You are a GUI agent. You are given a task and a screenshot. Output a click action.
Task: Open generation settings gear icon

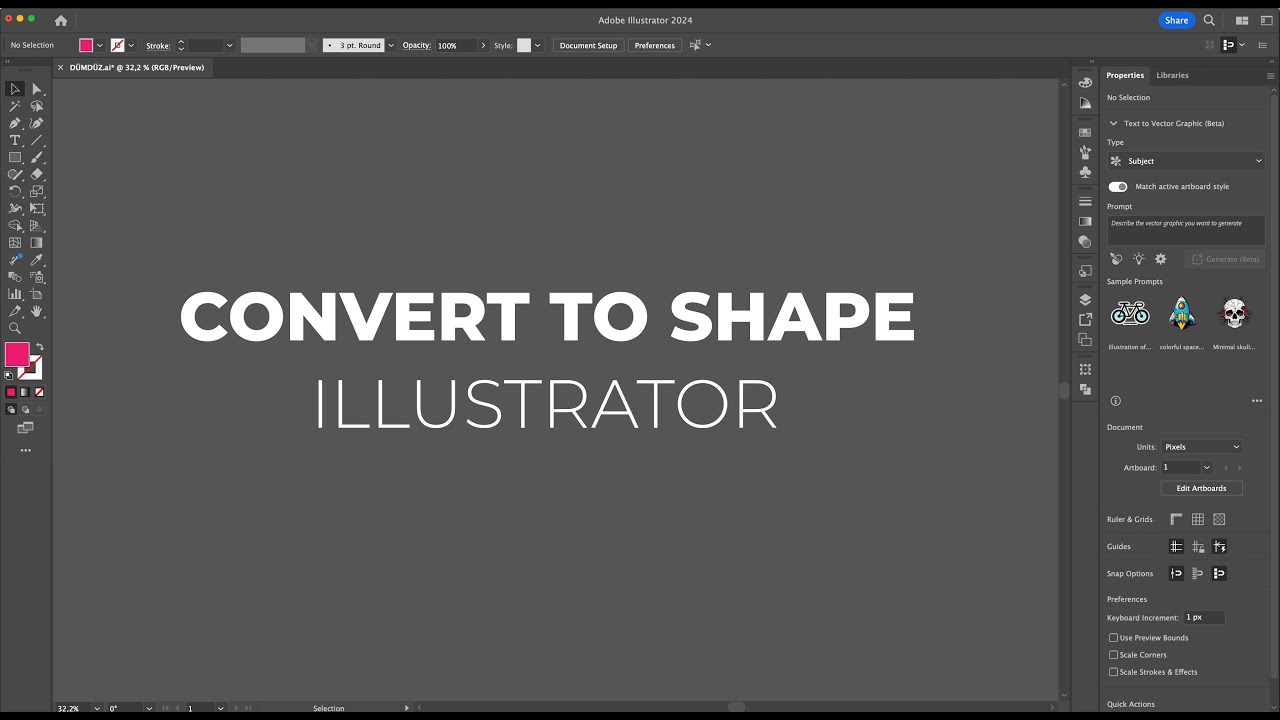1160,259
